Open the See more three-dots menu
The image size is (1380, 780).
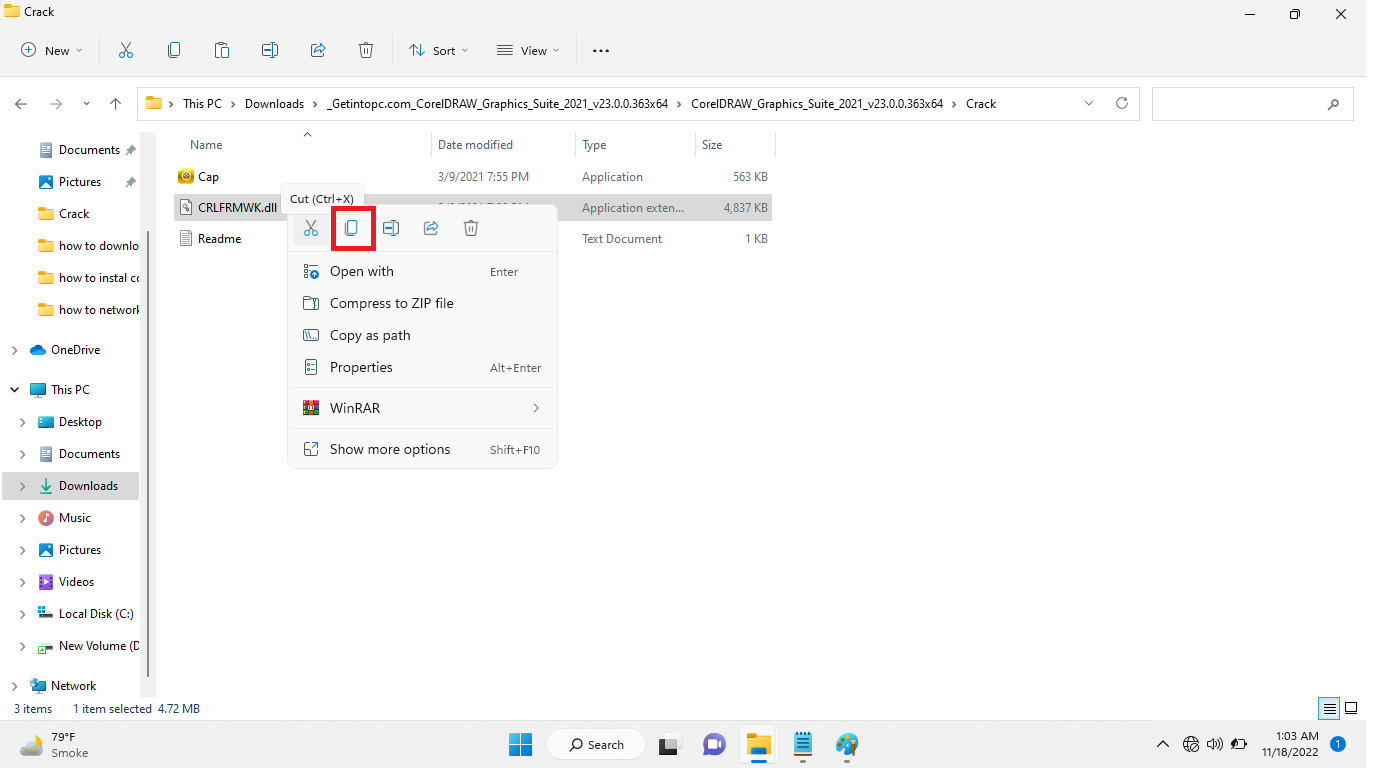(x=601, y=50)
